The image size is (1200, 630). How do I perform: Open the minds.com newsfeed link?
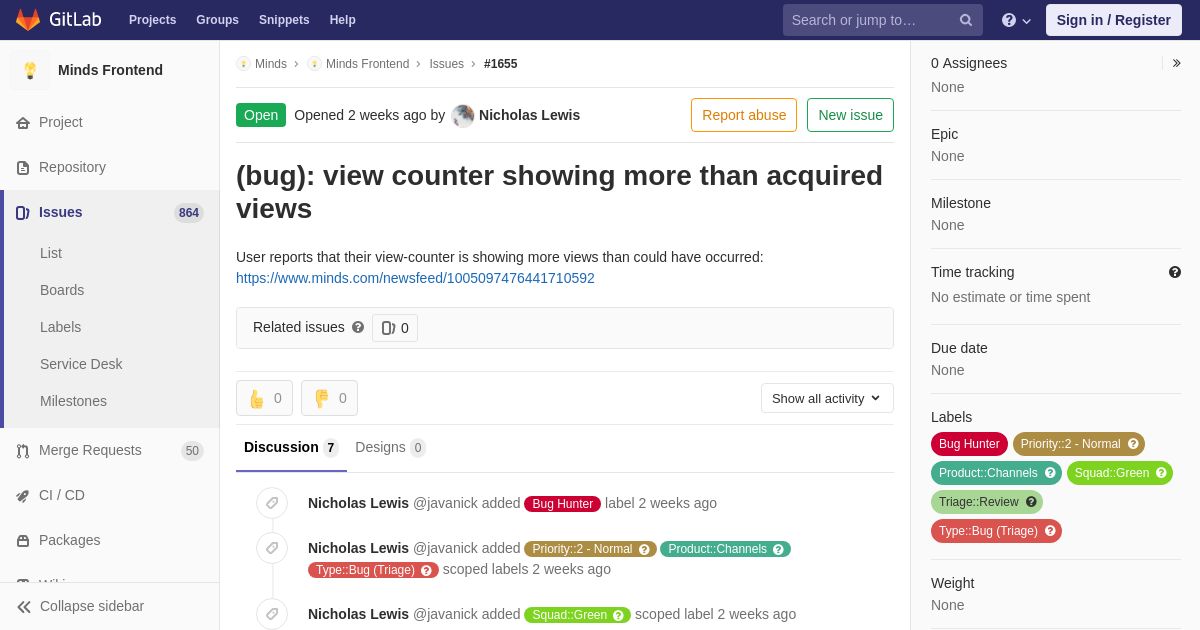pyautogui.click(x=415, y=278)
